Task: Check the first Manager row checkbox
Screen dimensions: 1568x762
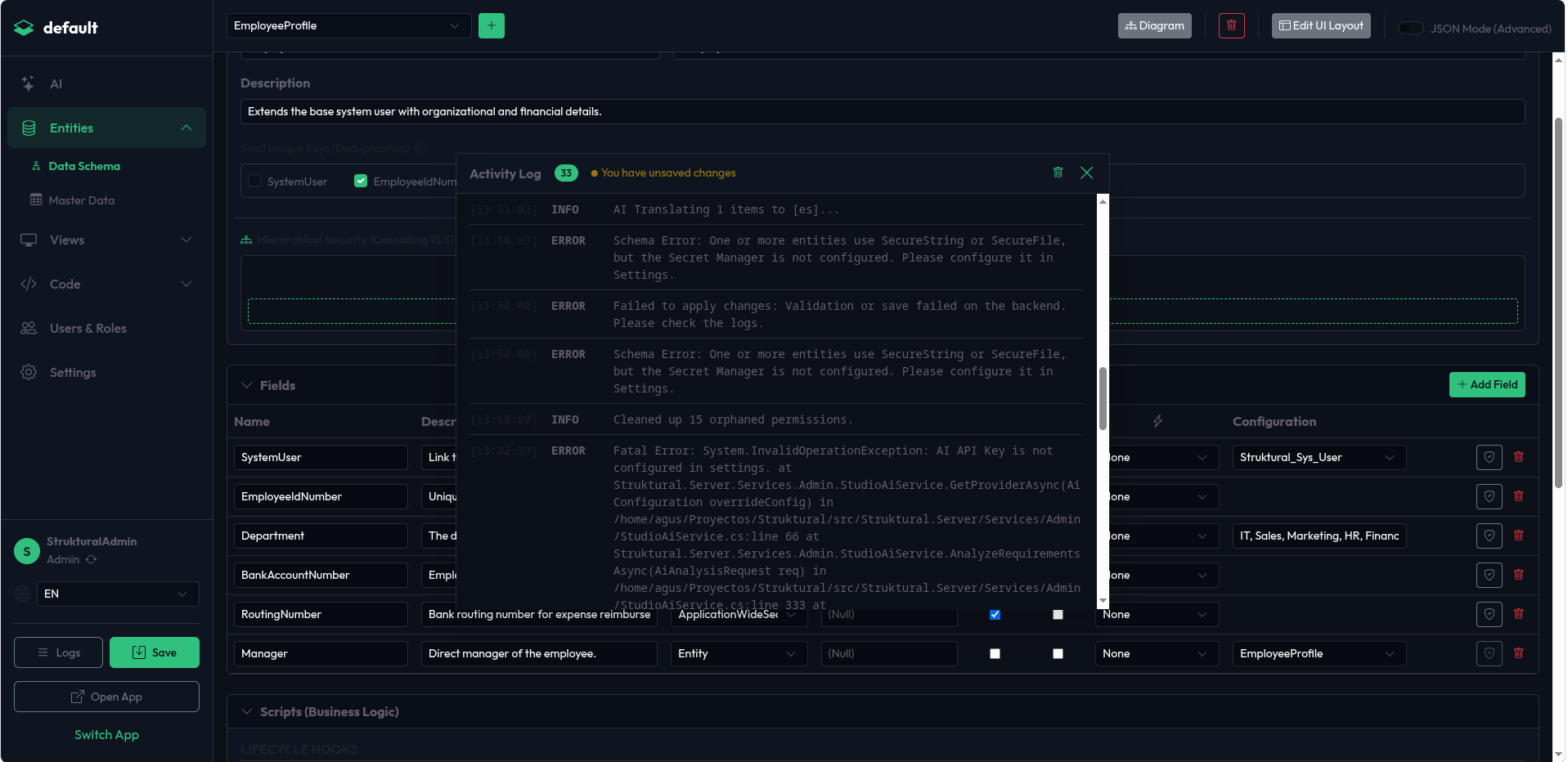Action: pos(995,653)
